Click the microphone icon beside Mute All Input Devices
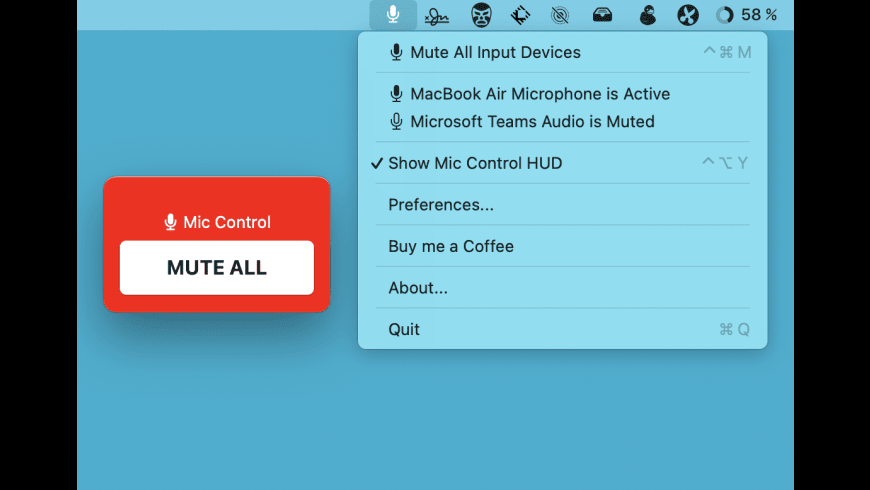The height and width of the screenshot is (490, 870). click(396, 52)
